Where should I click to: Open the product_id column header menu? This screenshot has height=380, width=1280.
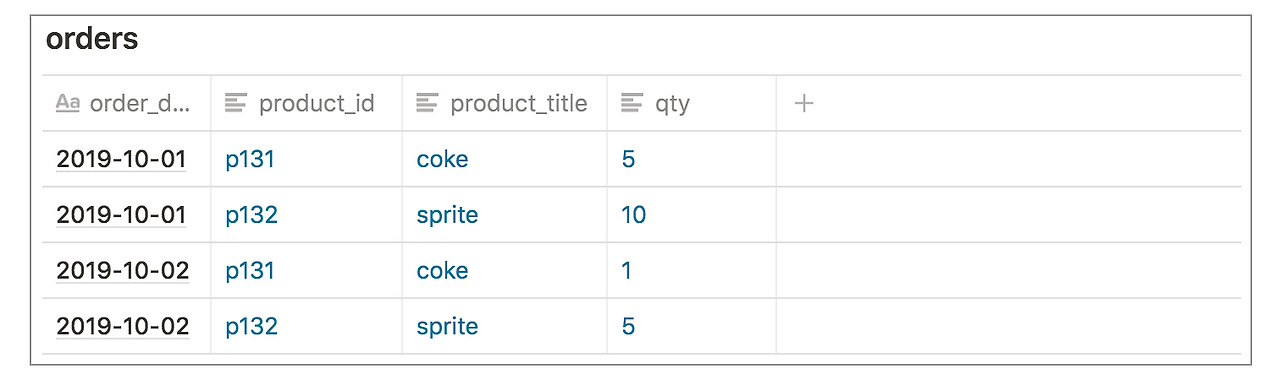(306, 103)
